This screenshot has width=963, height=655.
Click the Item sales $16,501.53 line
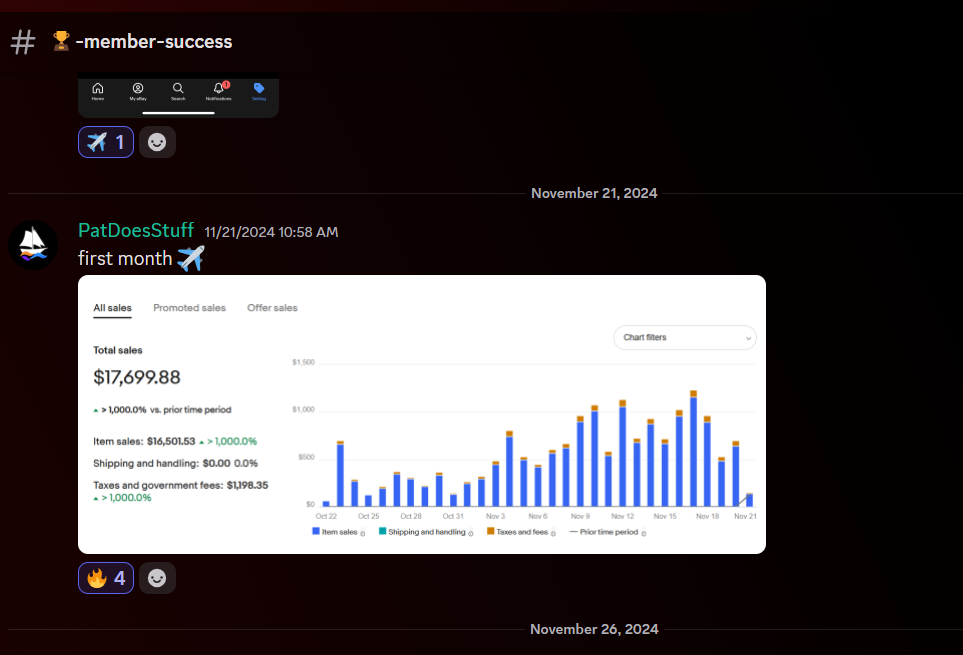(x=175, y=441)
